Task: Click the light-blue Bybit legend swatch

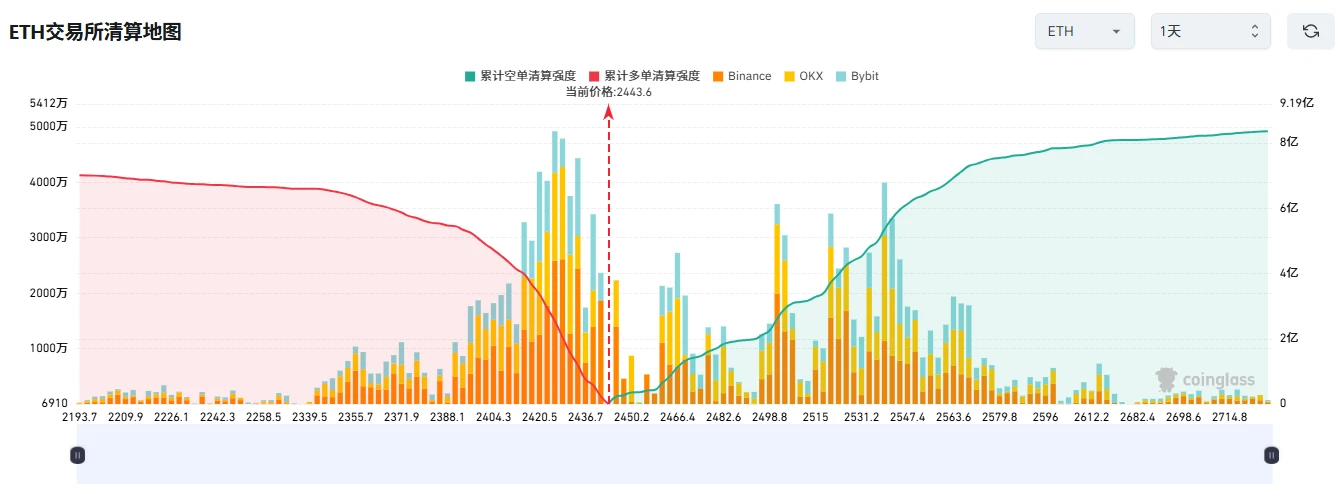Action: (841, 76)
